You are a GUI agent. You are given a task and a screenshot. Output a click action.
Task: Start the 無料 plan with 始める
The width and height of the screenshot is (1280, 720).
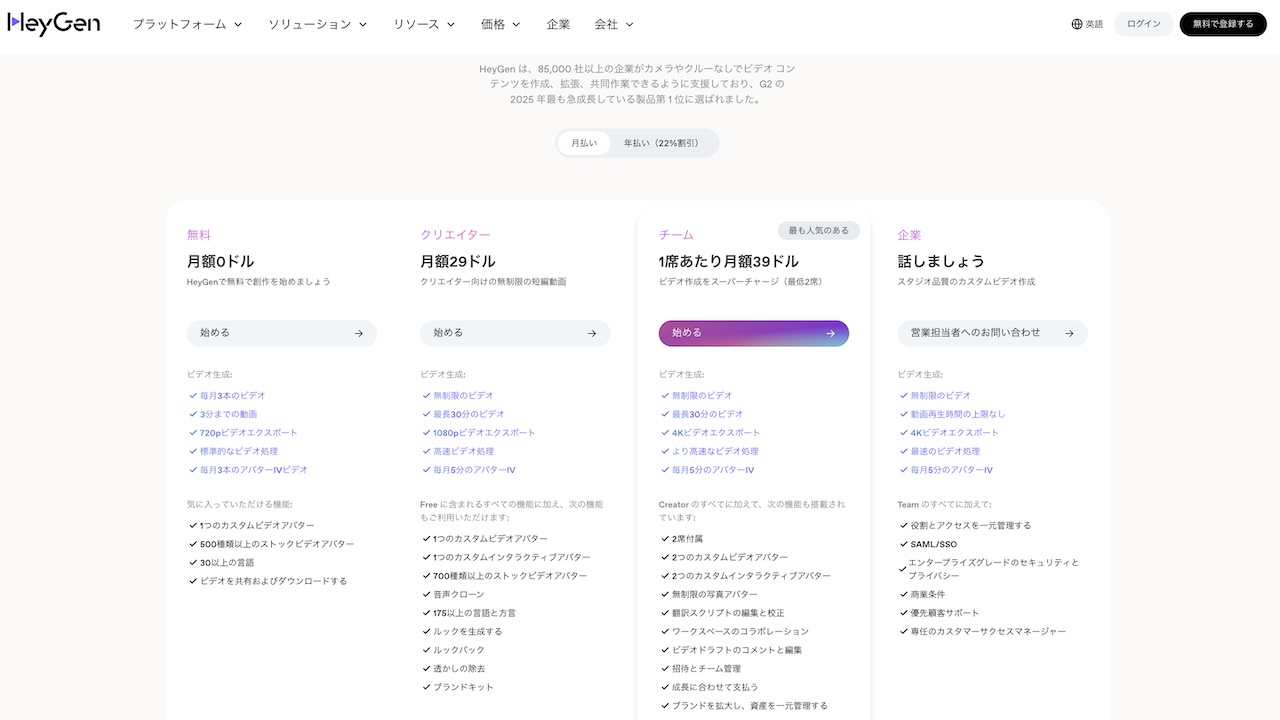282,333
